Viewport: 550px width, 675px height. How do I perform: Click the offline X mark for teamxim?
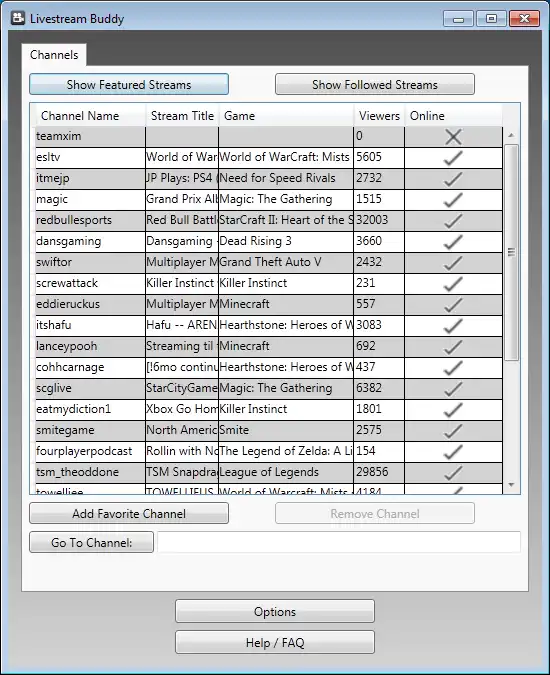[453, 137]
